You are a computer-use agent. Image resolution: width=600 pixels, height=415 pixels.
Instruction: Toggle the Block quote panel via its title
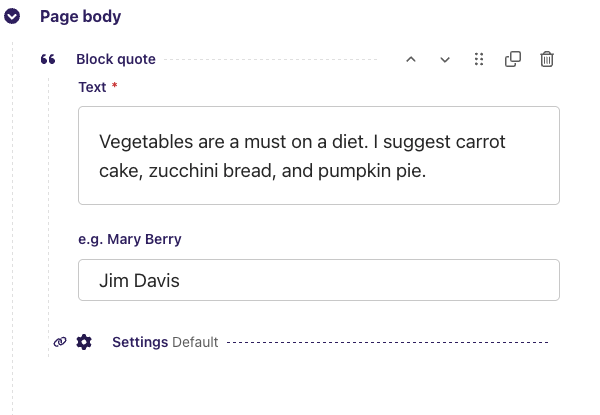pos(116,59)
